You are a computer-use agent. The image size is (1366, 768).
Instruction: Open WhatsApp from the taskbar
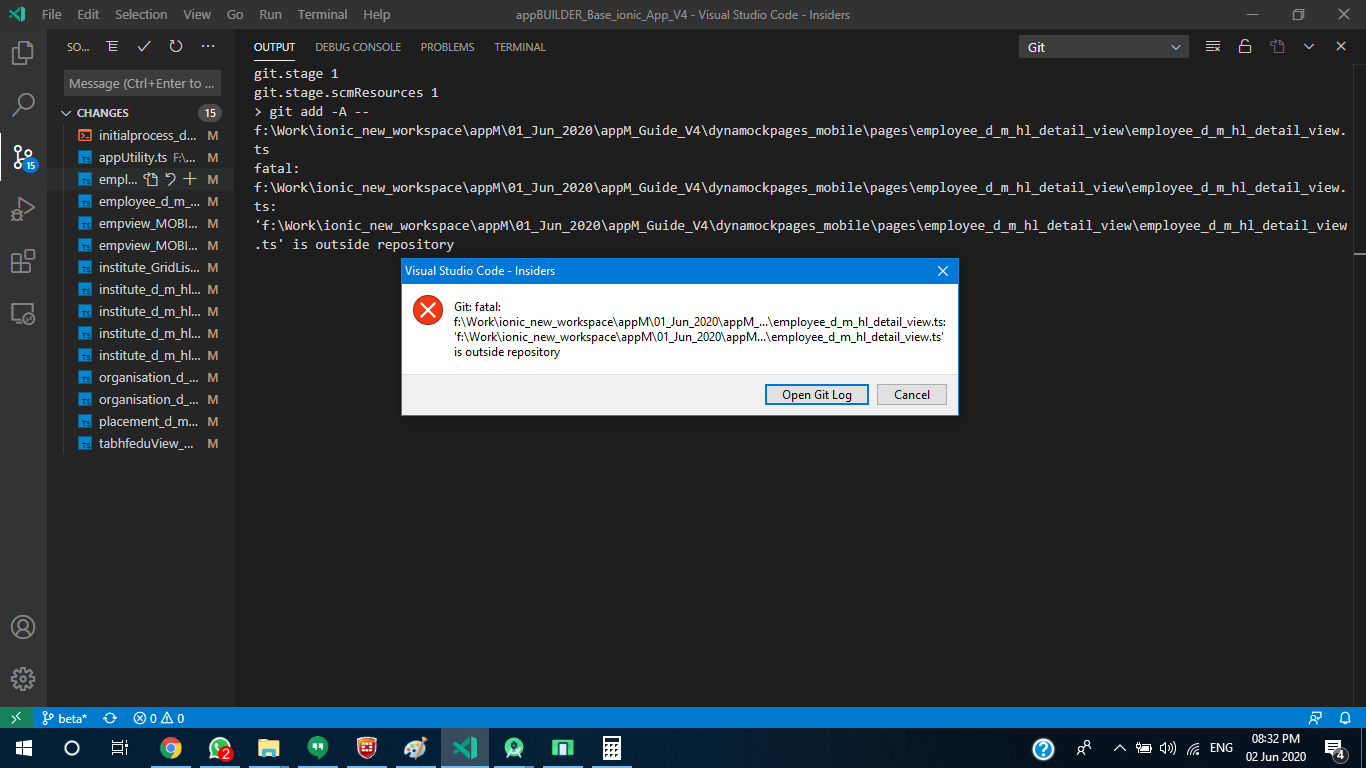pos(219,747)
